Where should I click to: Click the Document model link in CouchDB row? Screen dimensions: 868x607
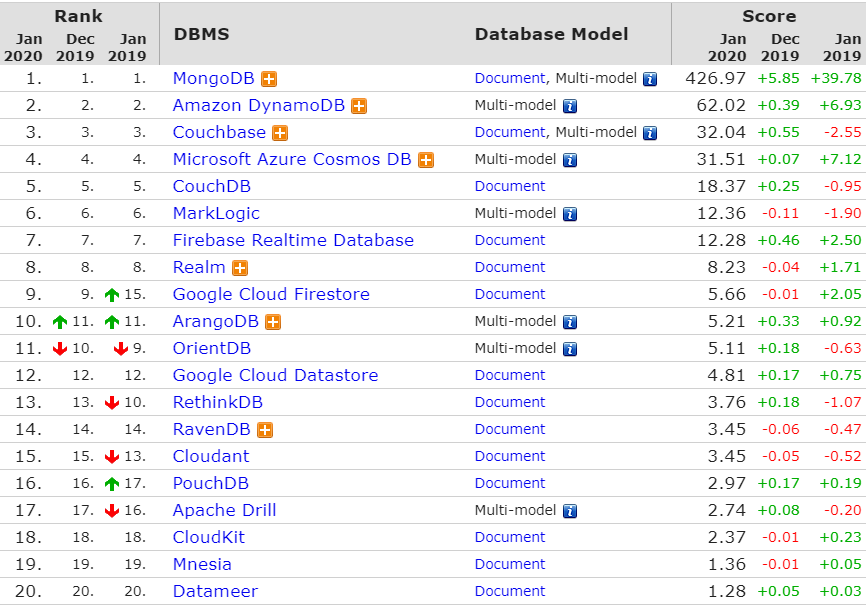510,186
